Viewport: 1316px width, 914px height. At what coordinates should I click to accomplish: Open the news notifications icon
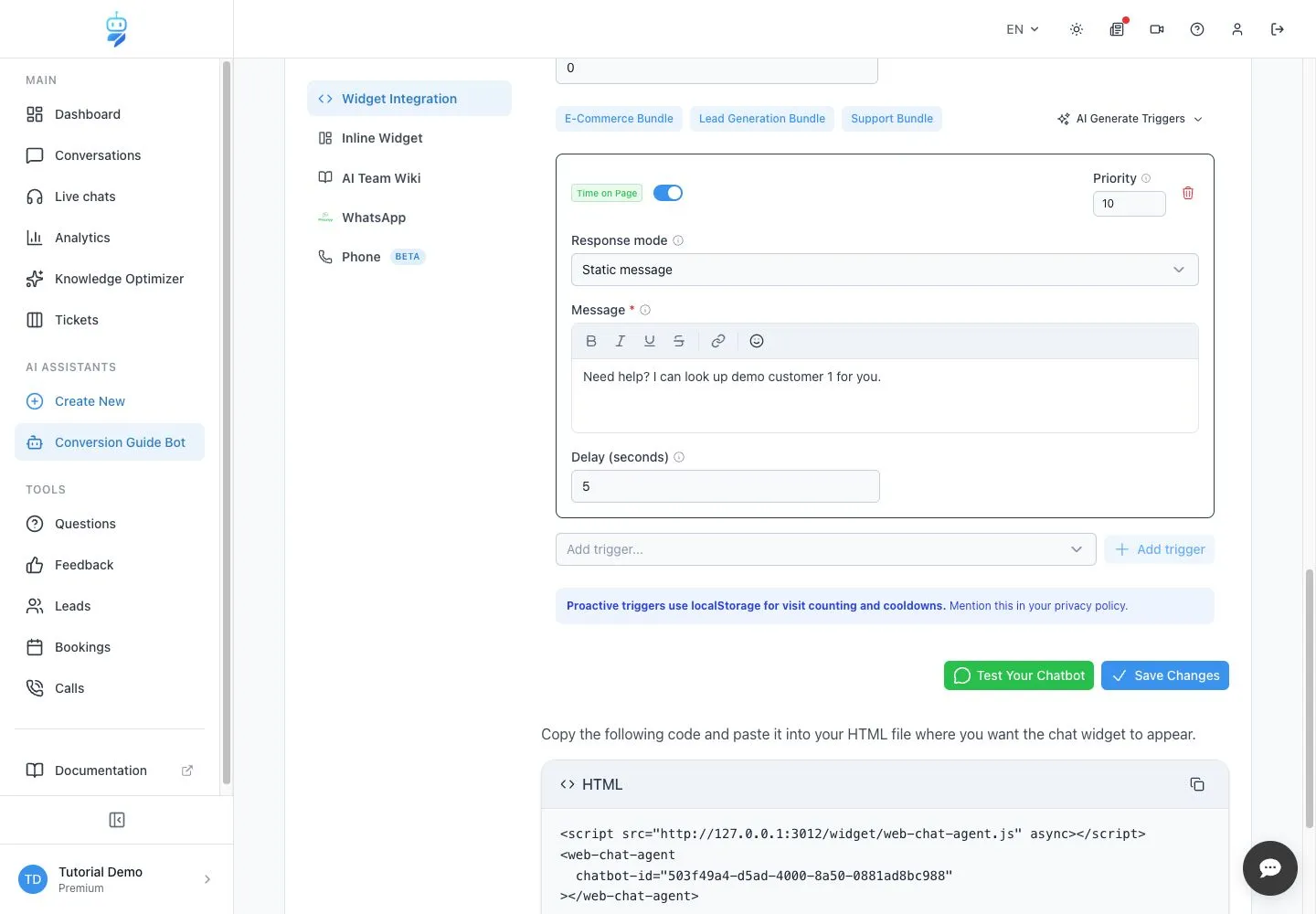point(1117,29)
